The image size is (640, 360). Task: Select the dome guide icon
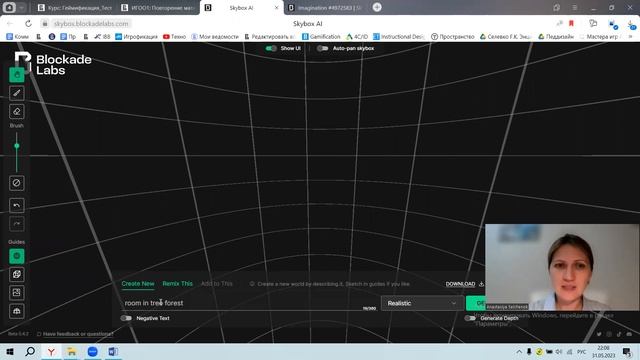pos(17,311)
